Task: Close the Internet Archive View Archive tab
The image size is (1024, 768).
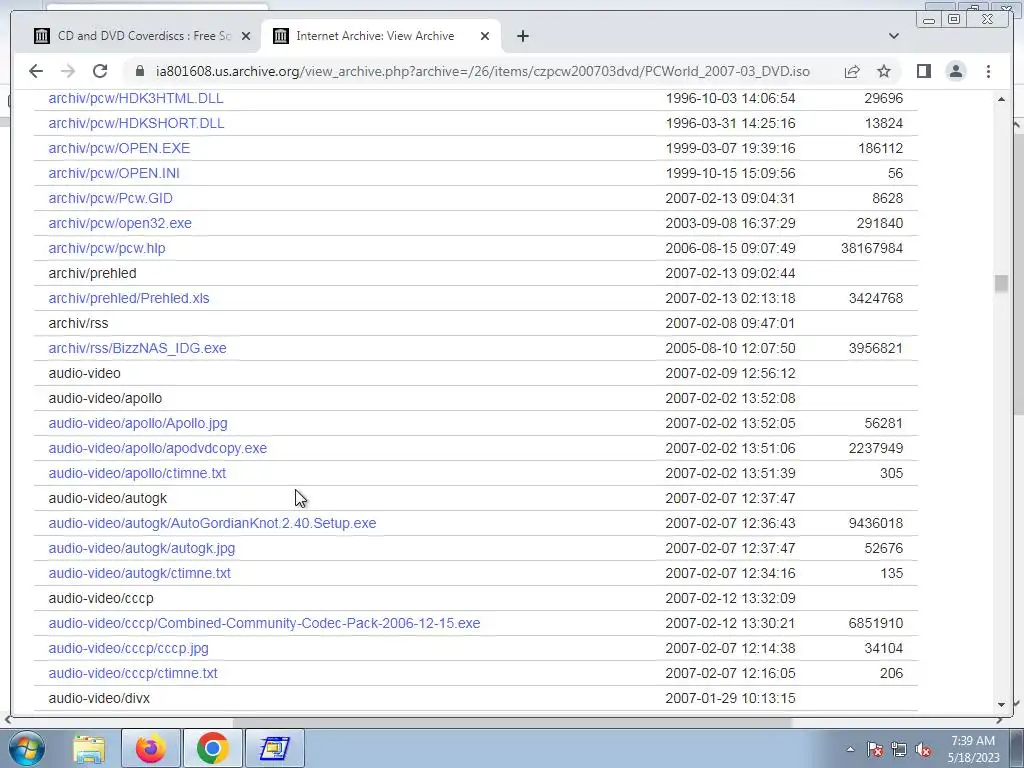Action: pos(485,36)
